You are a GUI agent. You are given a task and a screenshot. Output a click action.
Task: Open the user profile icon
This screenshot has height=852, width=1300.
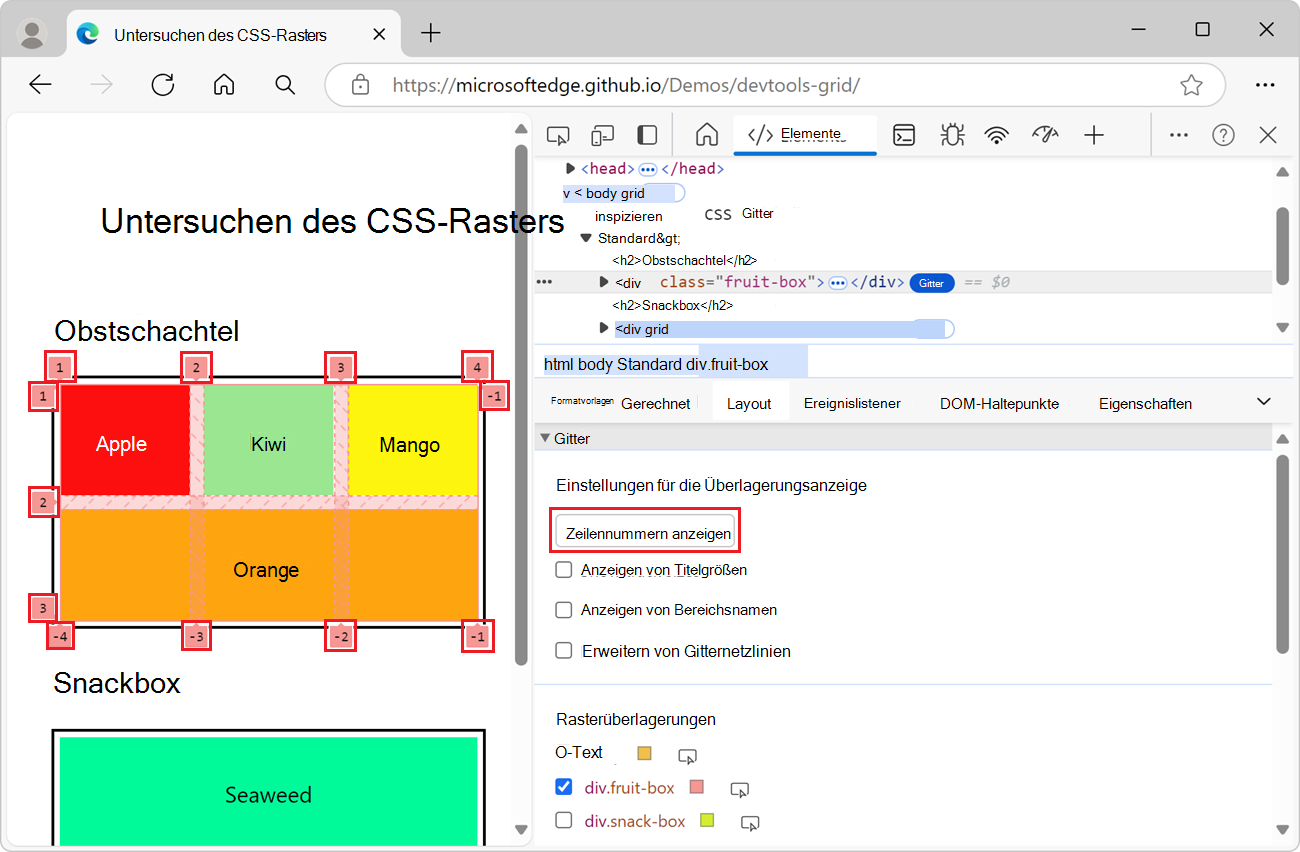tap(33, 34)
